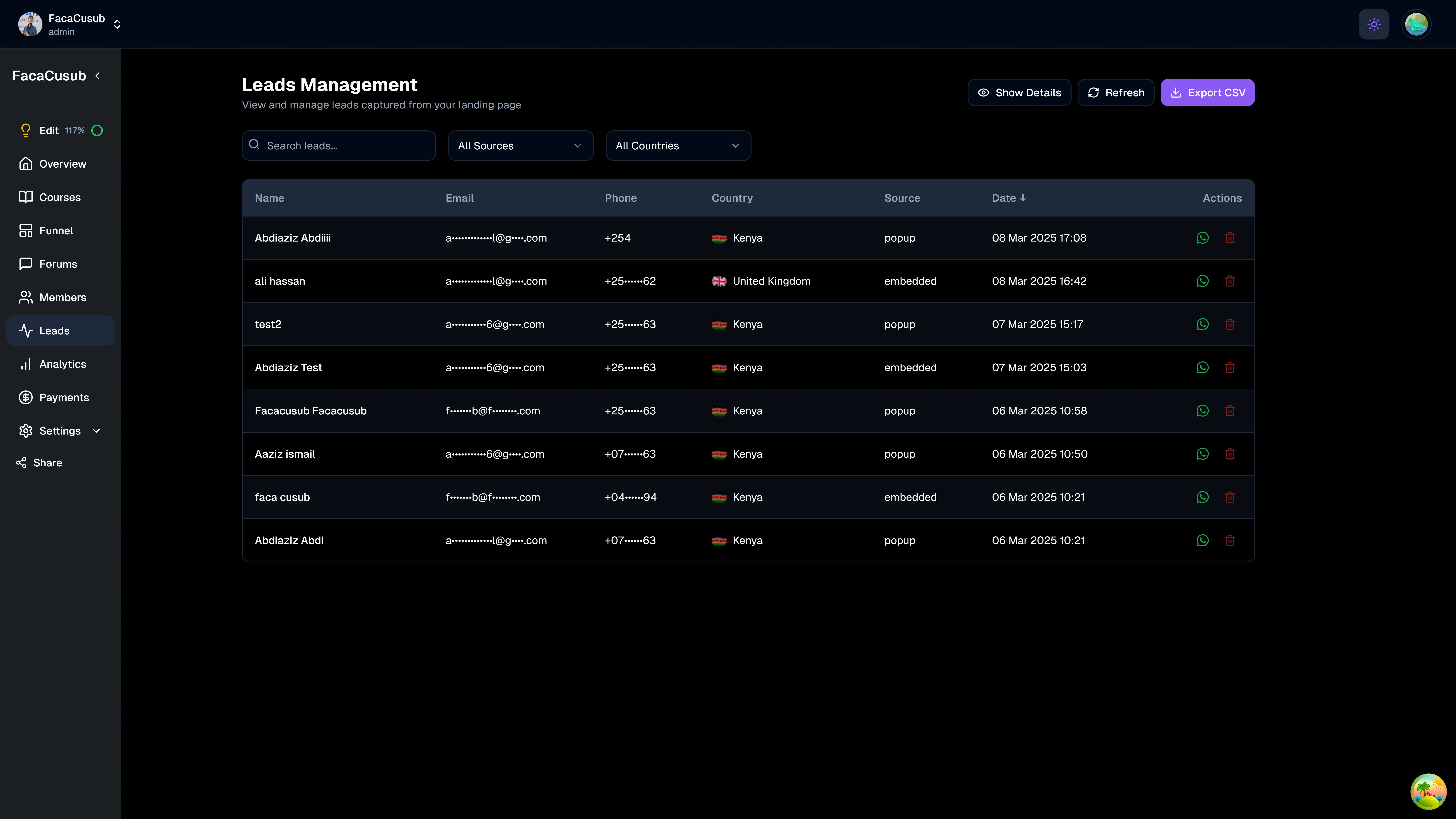This screenshot has width=1456, height=819.
Task: Refresh the leads list
Action: 1116,93
